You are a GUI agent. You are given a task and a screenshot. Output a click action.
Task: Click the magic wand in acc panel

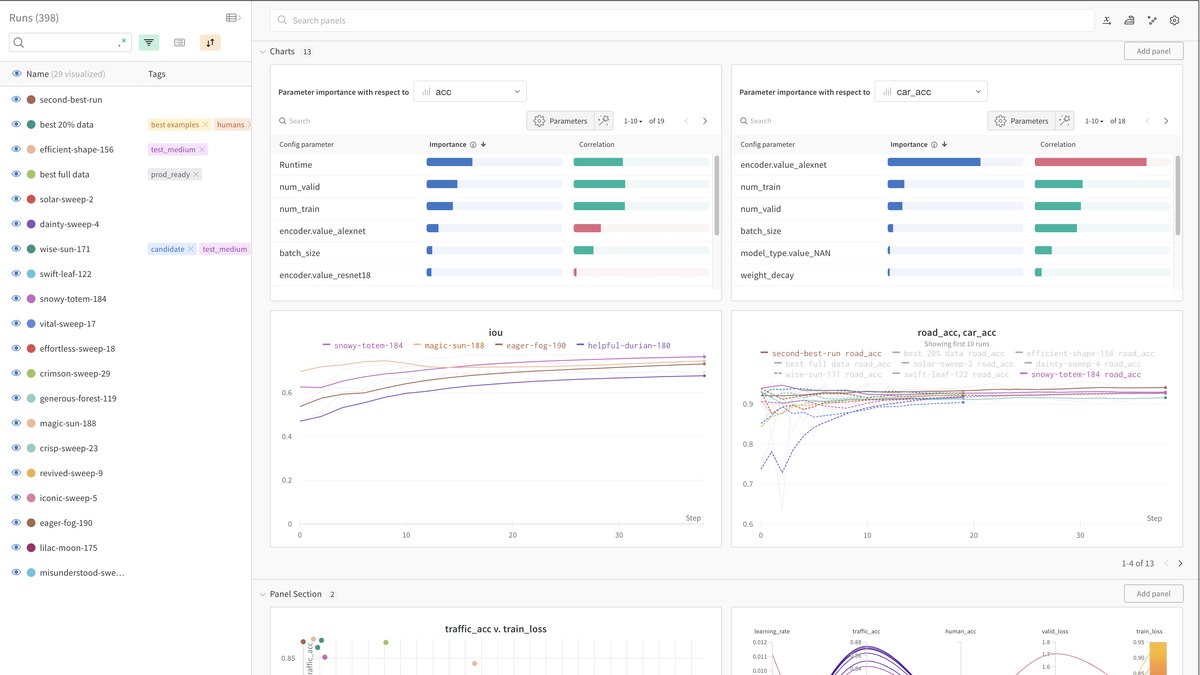point(603,121)
